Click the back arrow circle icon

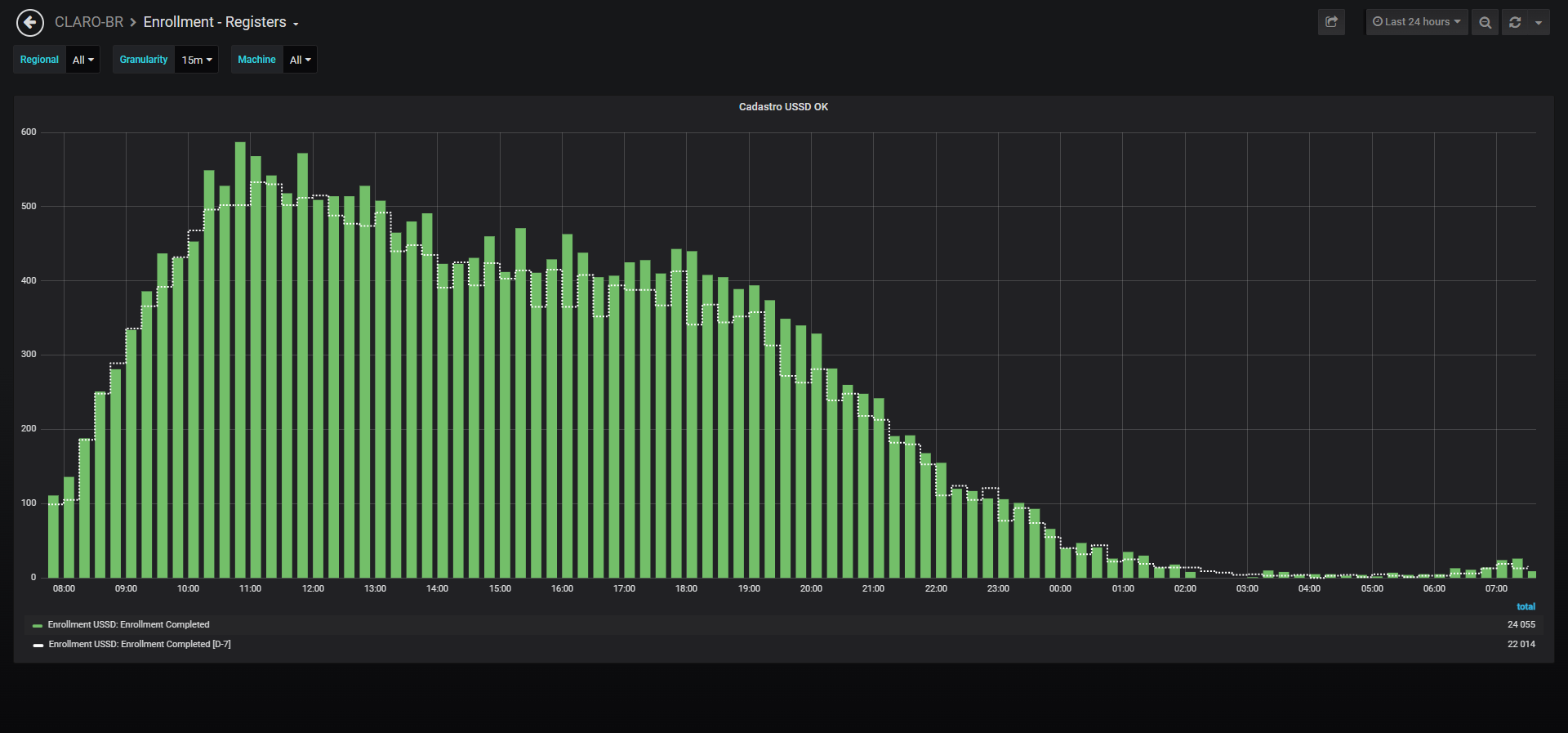coord(30,22)
